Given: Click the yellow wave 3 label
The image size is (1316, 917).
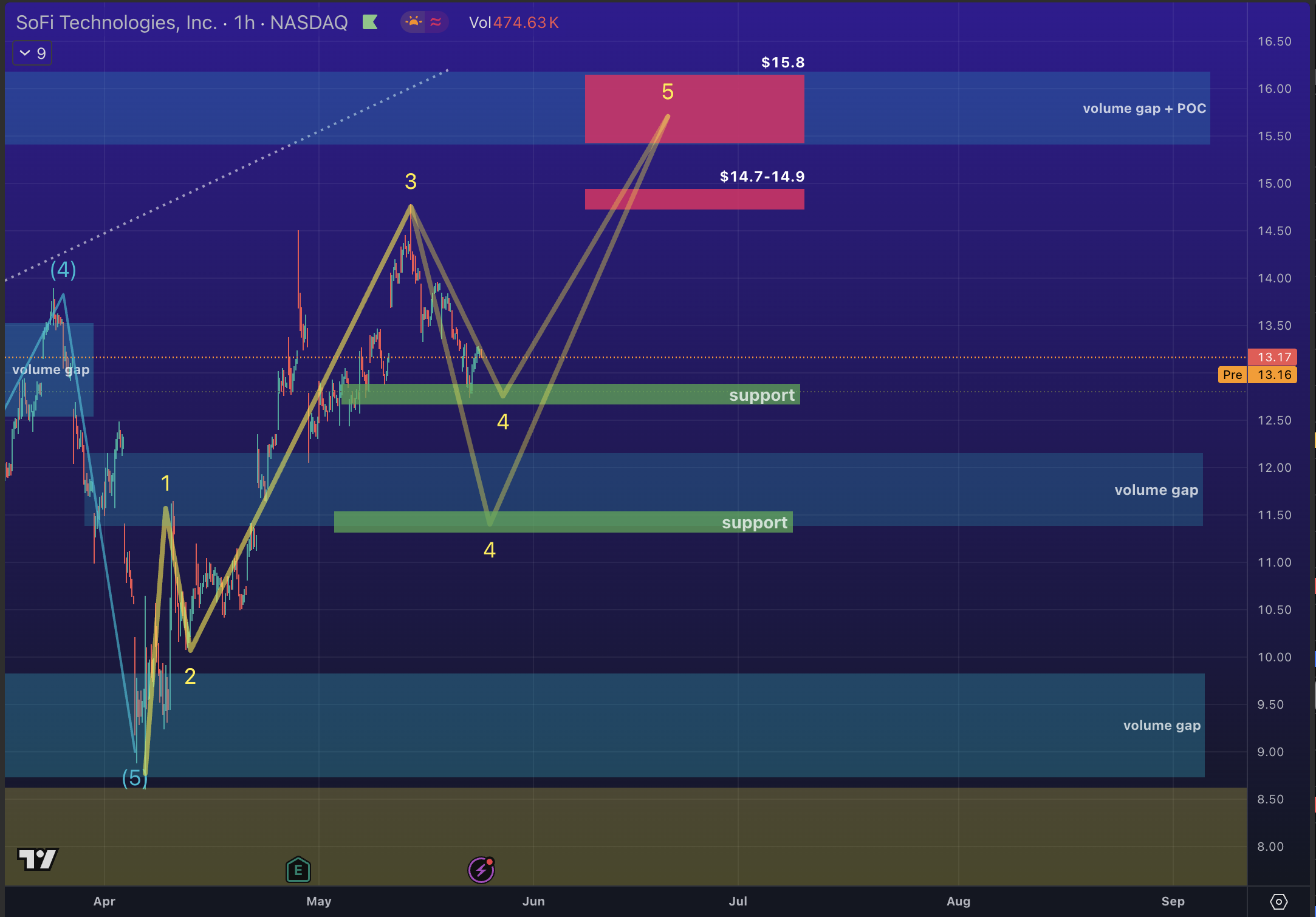Looking at the screenshot, I should [411, 182].
